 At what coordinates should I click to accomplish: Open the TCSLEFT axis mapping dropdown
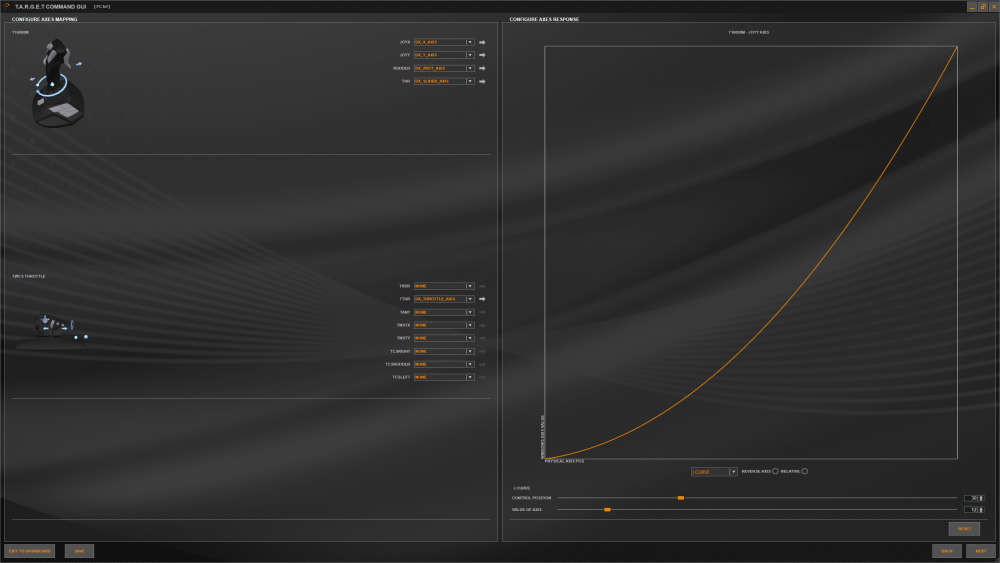click(444, 377)
